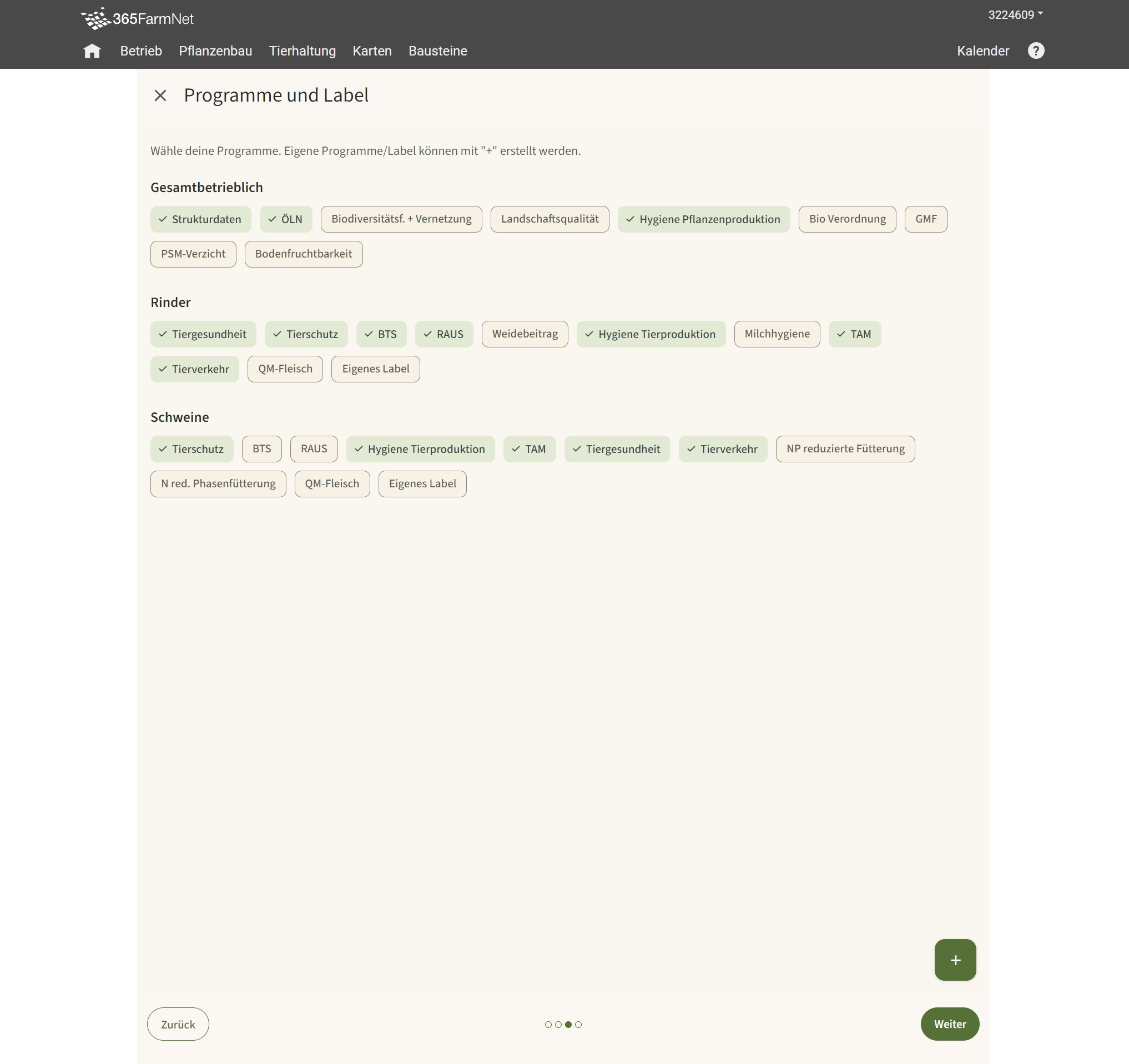The image size is (1129, 1064).
Task: Click the last step indicator dot
Action: pos(578,1024)
